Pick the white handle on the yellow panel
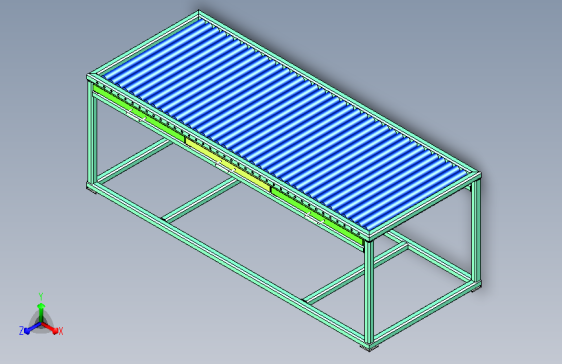Viewport: 562px width, 364px height. 225,168
